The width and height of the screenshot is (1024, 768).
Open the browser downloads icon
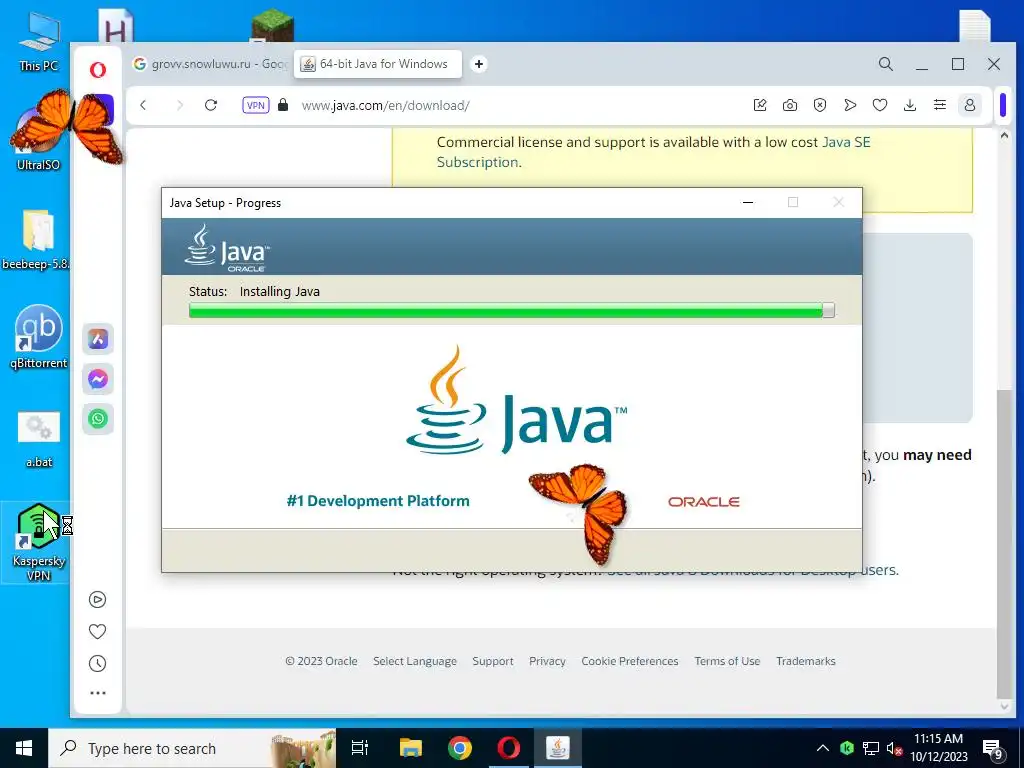click(x=910, y=105)
